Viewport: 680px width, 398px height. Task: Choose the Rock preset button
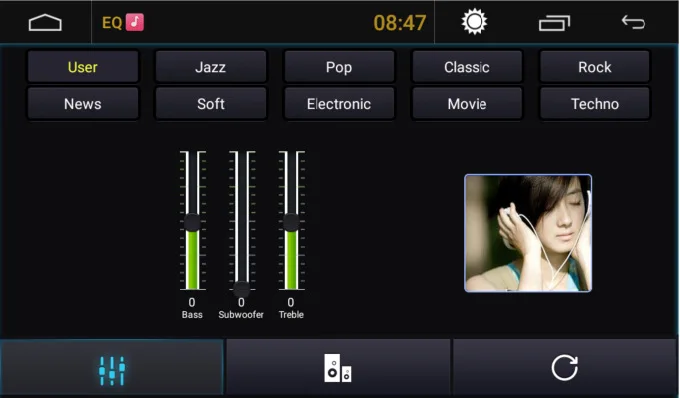[595, 67]
